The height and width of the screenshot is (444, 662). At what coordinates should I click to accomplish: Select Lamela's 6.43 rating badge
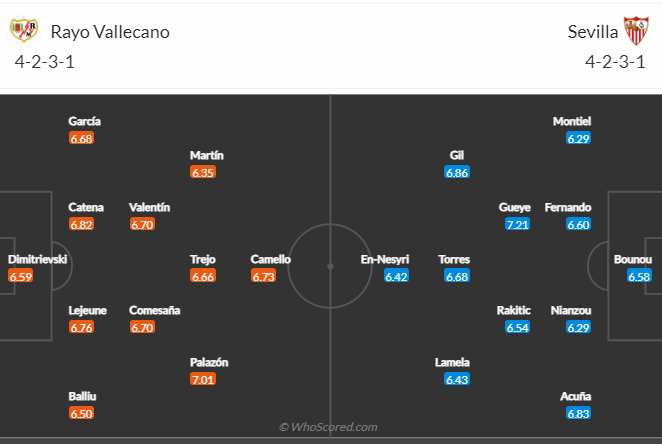point(457,379)
